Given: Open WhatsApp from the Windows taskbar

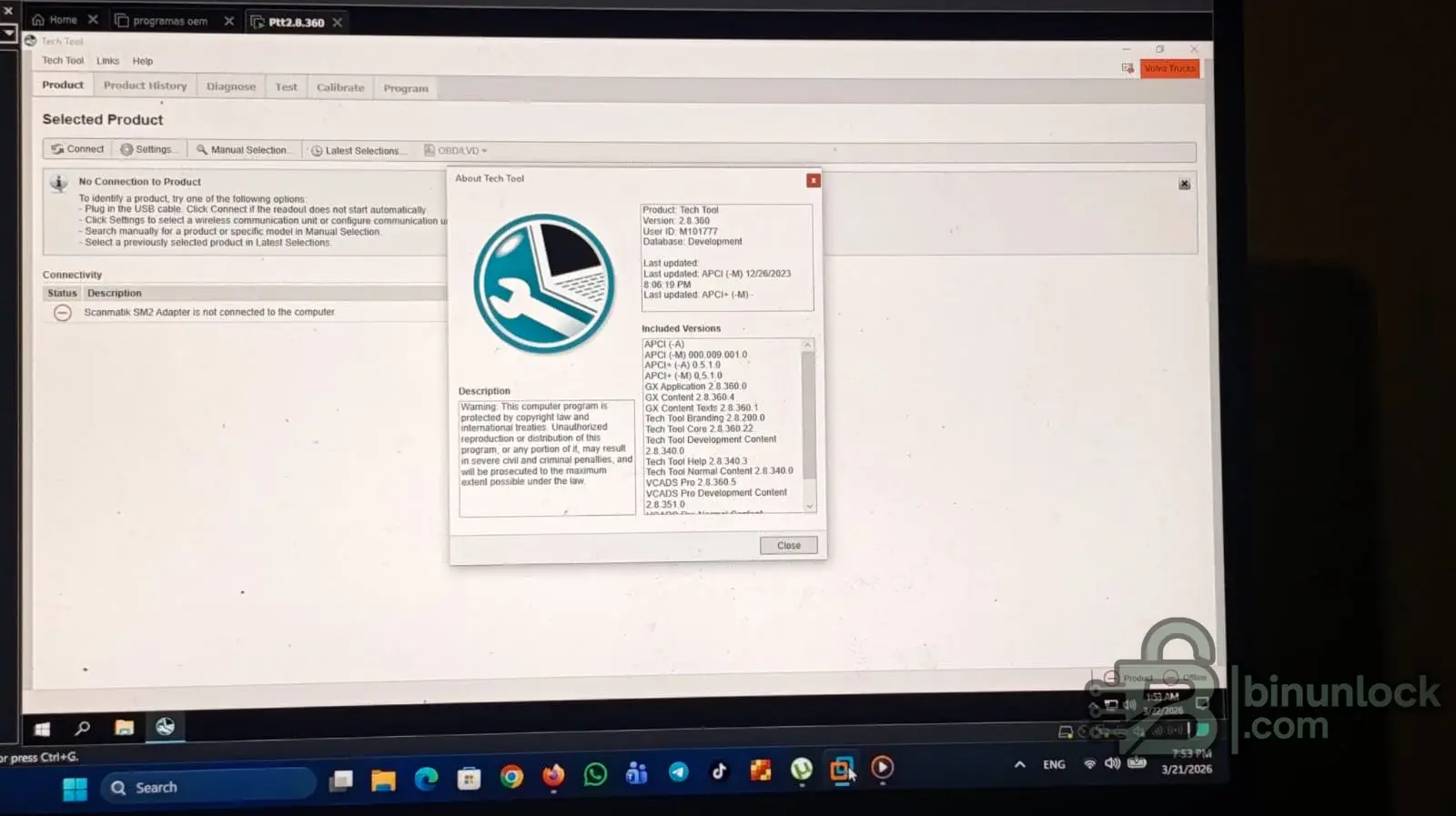Looking at the screenshot, I should pyautogui.click(x=595, y=774).
